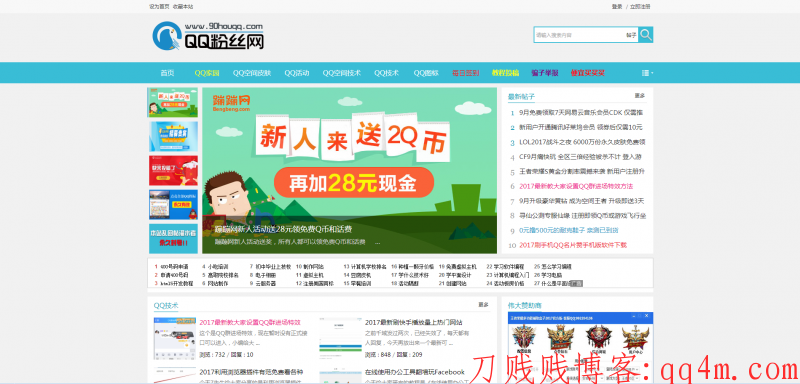Image resolution: width=800 pixels, height=384 pixels.
Task: Click the first rank badge in the sponsor ad
Action: (x=524, y=339)
